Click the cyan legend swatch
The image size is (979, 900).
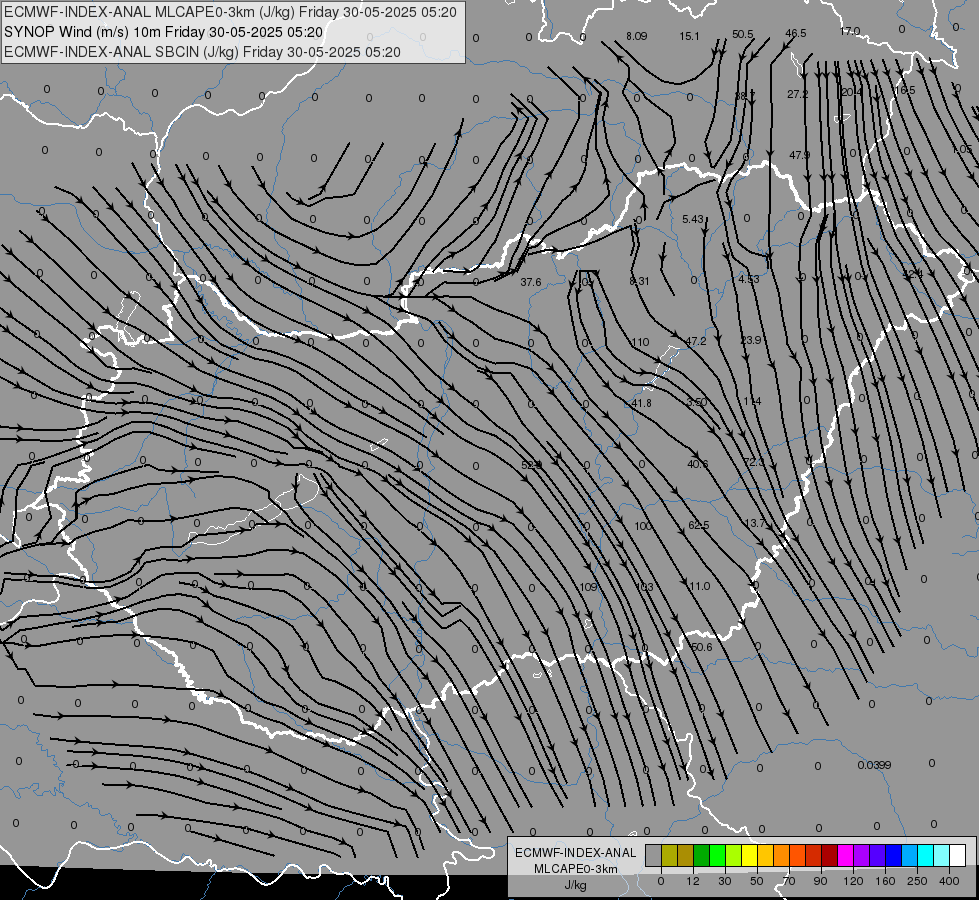pos(926,856)
